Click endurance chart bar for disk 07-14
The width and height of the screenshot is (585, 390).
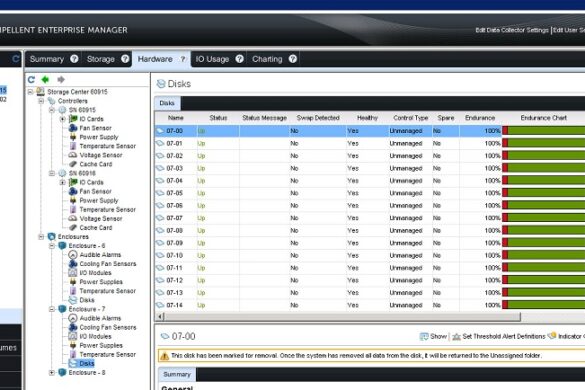544,305
